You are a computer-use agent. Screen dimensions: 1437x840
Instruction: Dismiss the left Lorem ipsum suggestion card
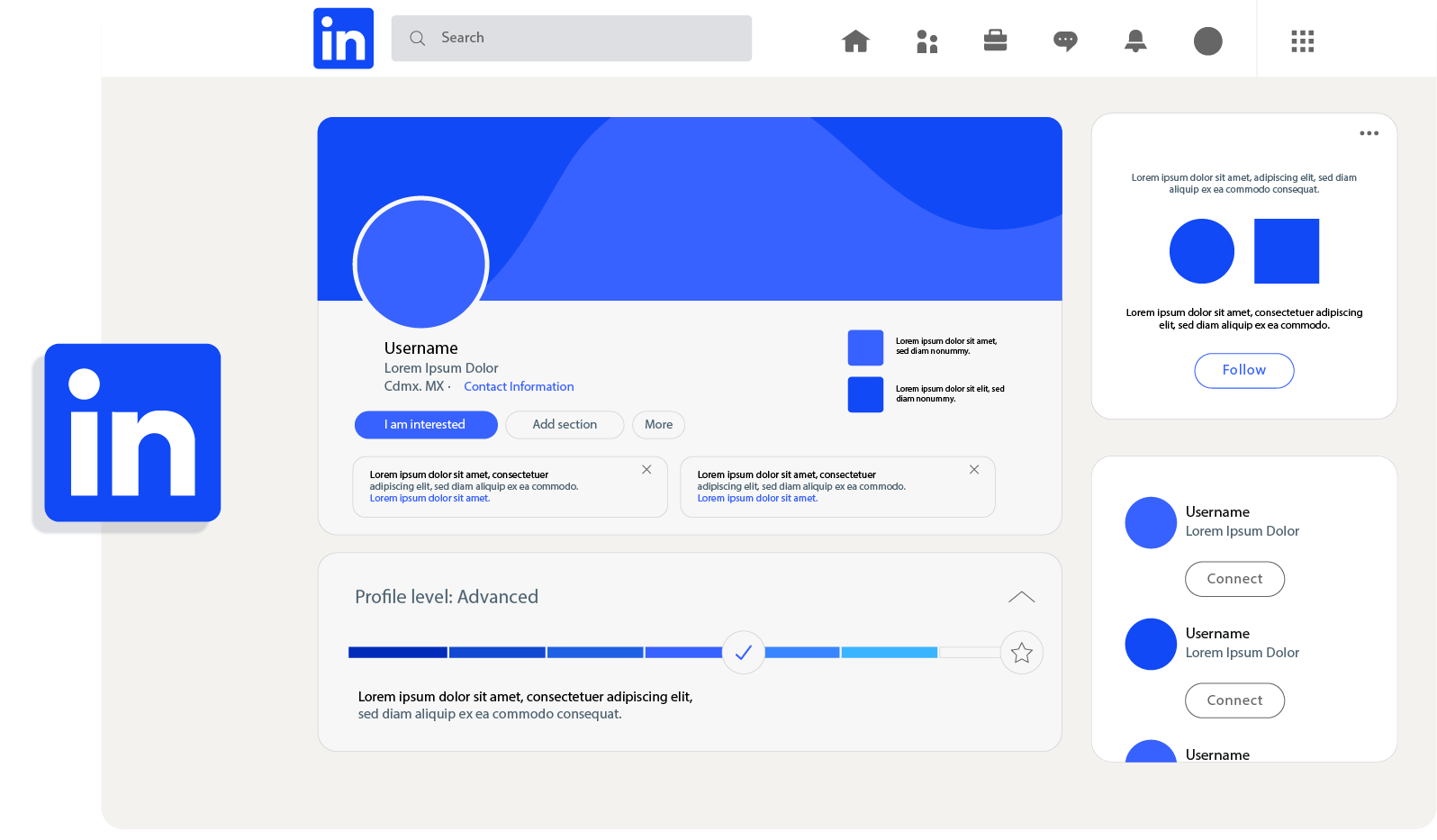pos(646,470)
